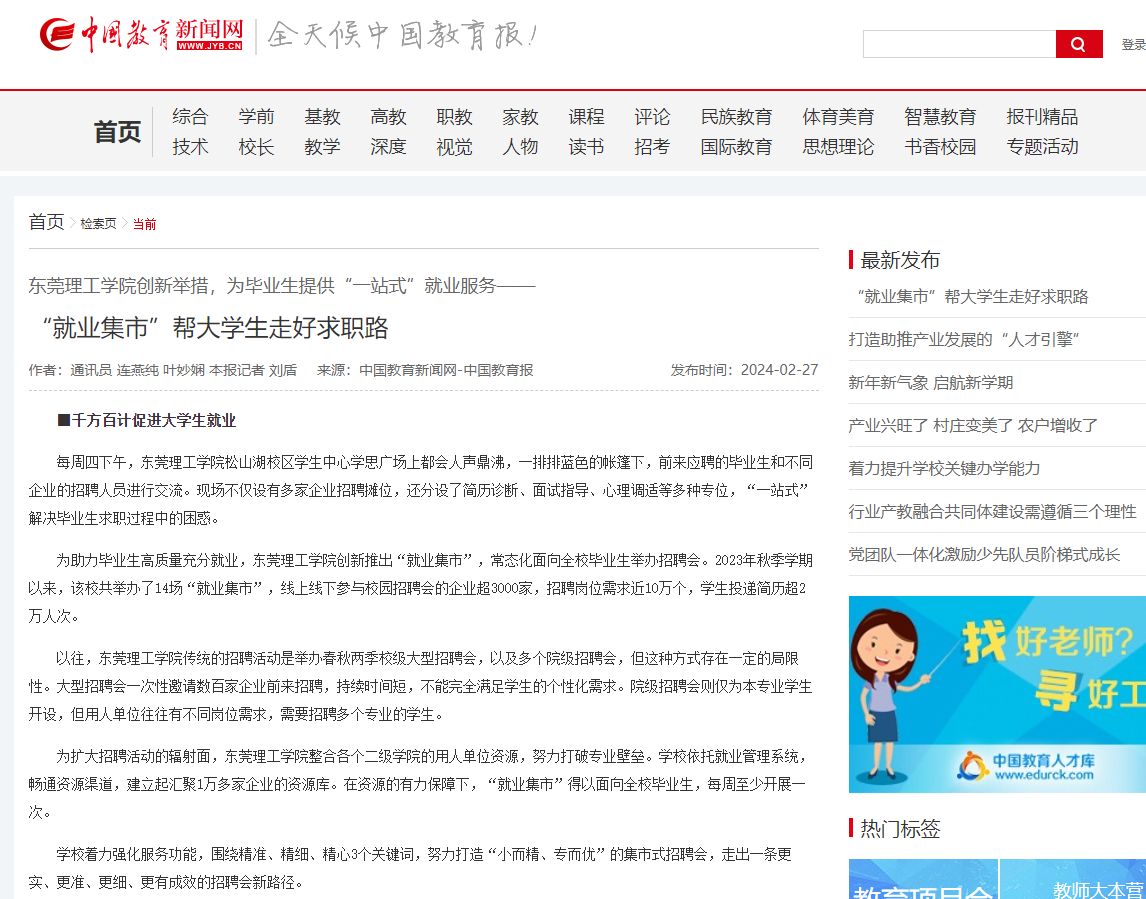The image size is (1146, 899).
Task: Click the 中国教育人才库 banner advertisement
Action: 996,694
